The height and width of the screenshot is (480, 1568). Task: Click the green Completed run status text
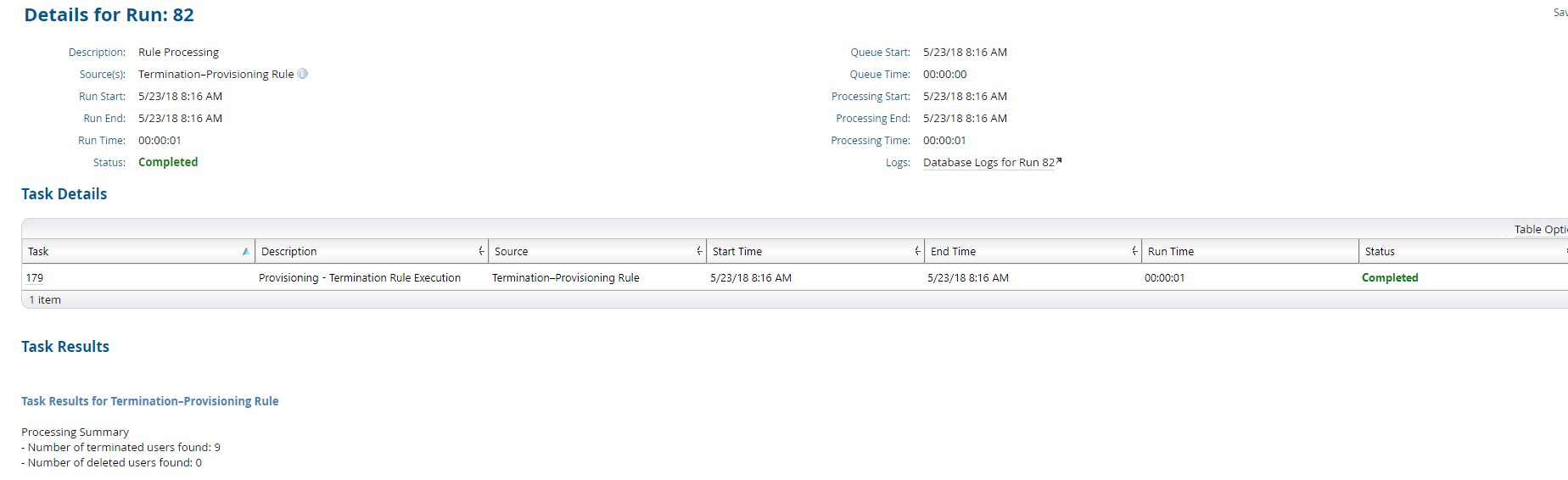pyautogui.click(x=168, y=162)
